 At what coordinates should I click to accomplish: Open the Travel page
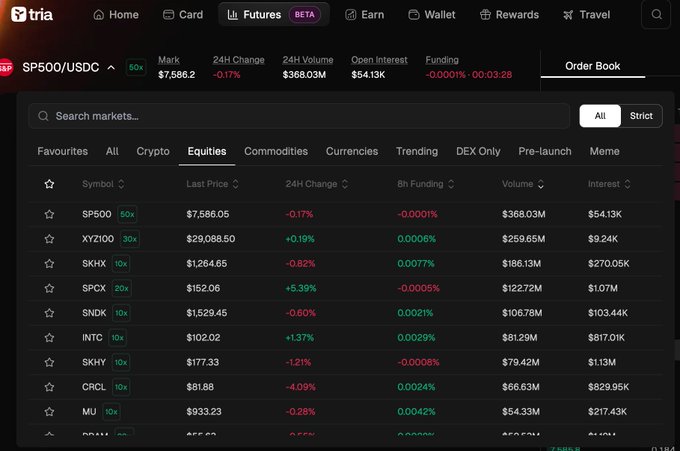coord(586,15)
